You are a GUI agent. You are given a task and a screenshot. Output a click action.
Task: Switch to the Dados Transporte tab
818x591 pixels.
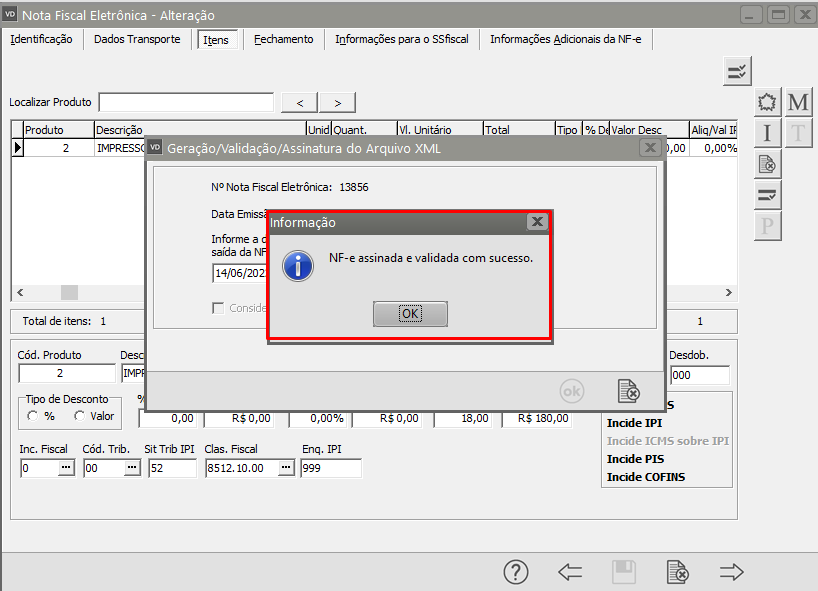pos(137,39)
